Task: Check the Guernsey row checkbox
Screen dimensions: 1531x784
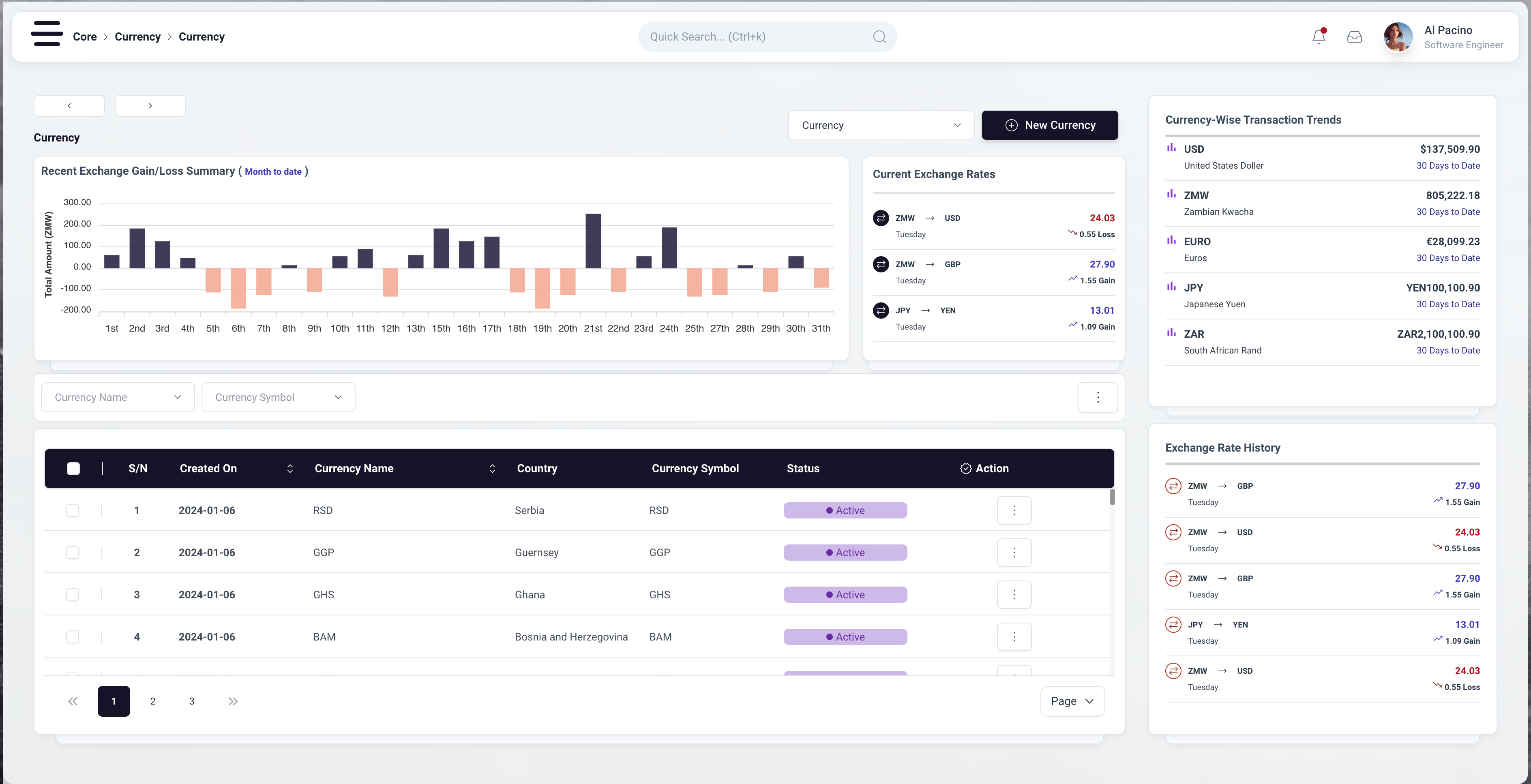Action: click(73, 552)
